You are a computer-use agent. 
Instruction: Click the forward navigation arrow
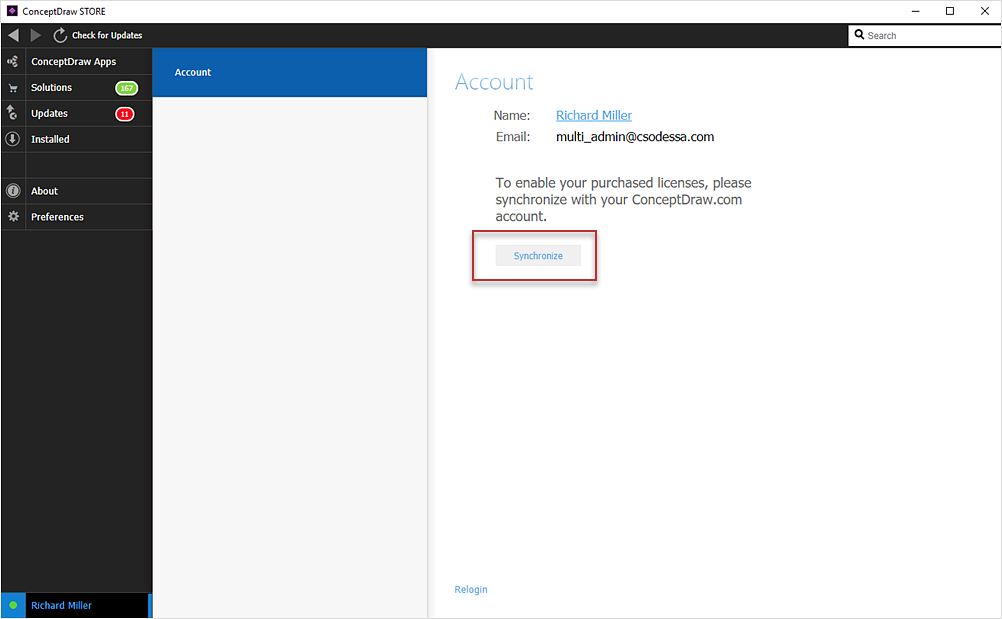point(36,35)
